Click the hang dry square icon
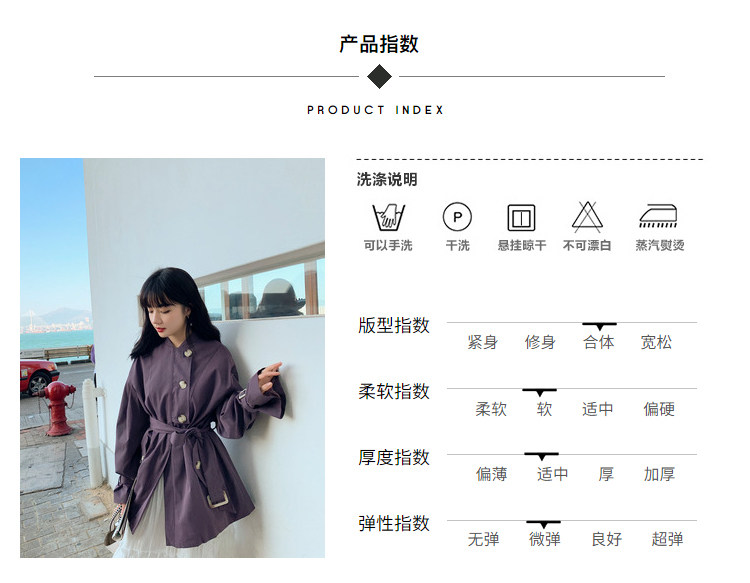Viewport: 750px width, 583px height. tap(521, 218)
